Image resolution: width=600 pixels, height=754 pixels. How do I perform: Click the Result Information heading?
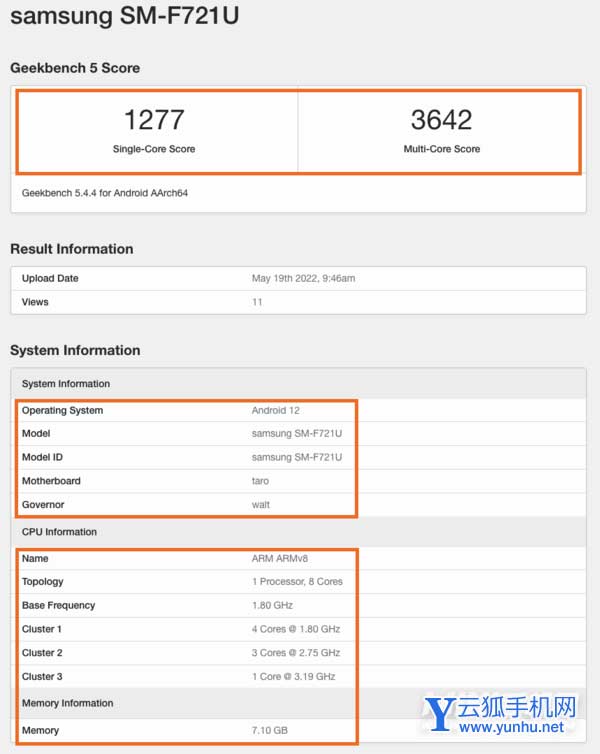[x=72, y=249]
